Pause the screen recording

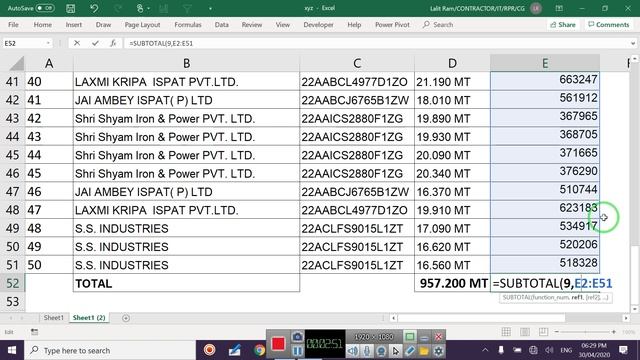pos(298,351)
